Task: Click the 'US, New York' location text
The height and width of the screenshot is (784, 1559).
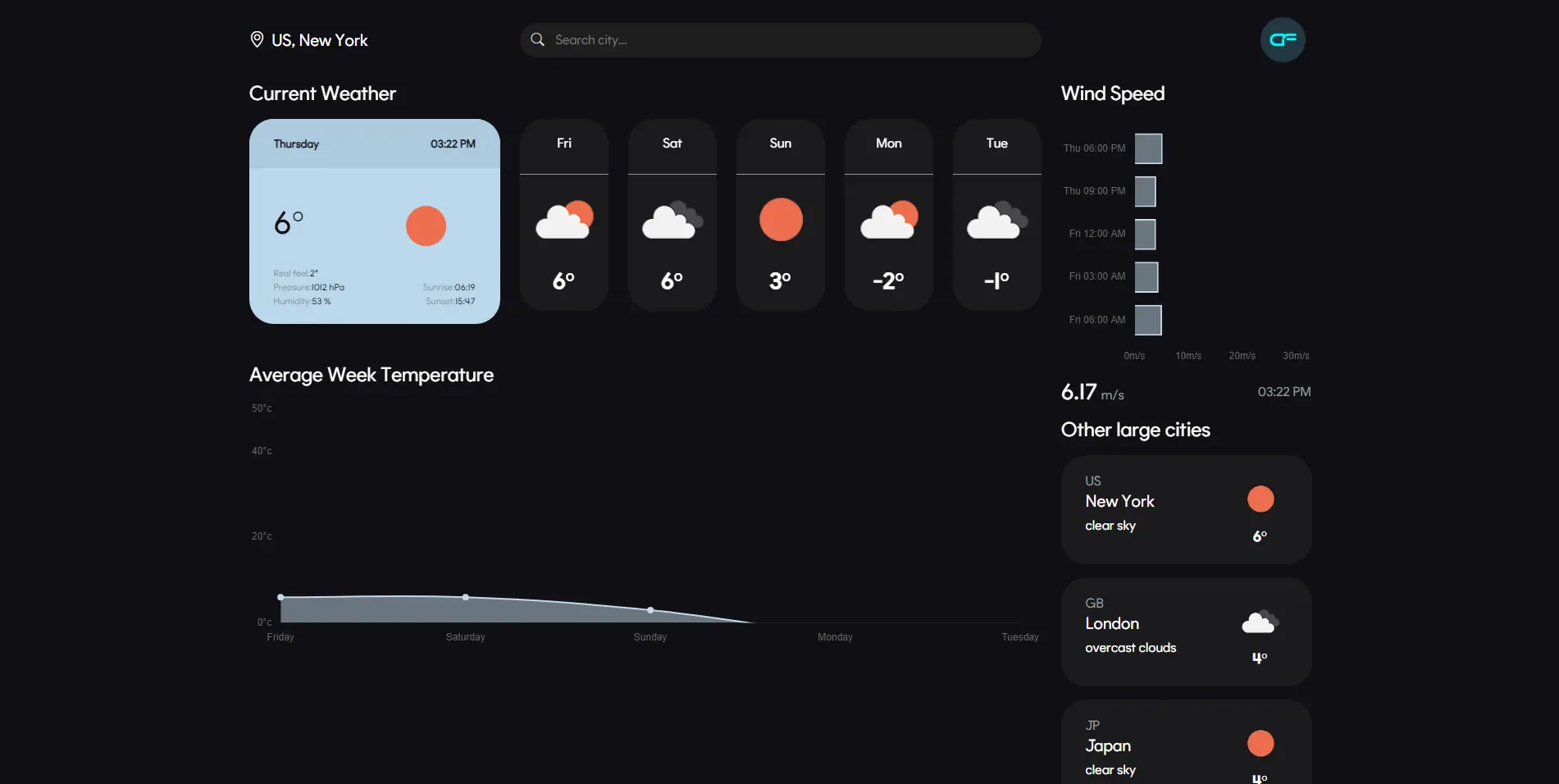Action: (x=320, y=40)
